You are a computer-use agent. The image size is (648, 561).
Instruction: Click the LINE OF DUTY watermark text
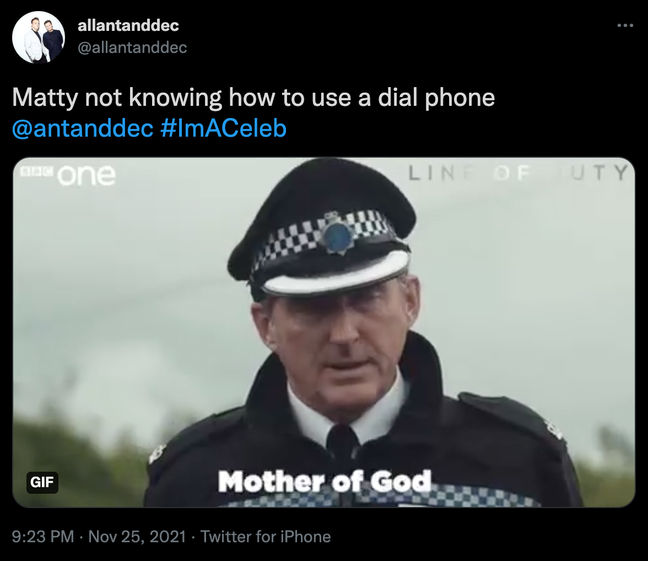[518, 173]
